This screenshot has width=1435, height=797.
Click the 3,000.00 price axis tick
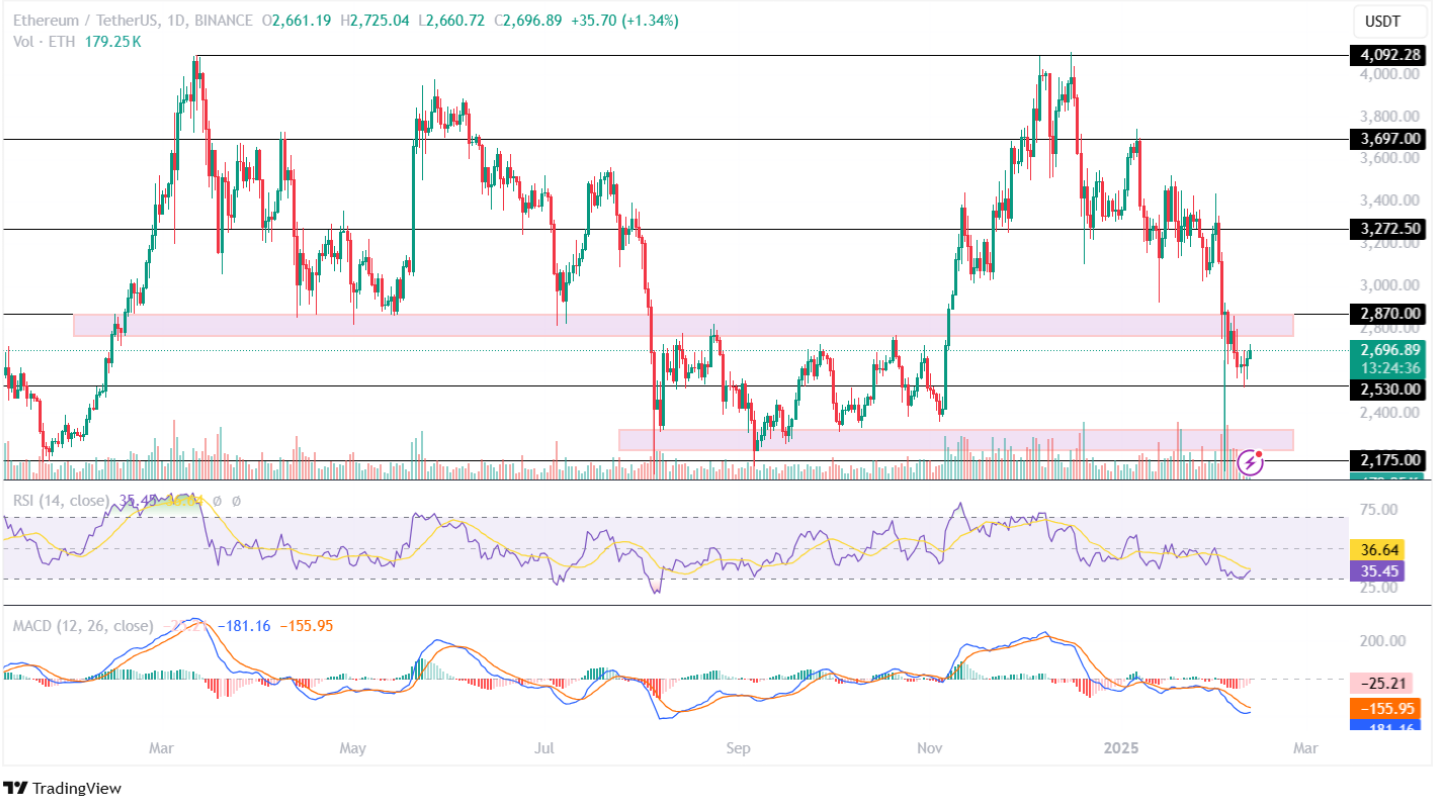(1388, 285)
